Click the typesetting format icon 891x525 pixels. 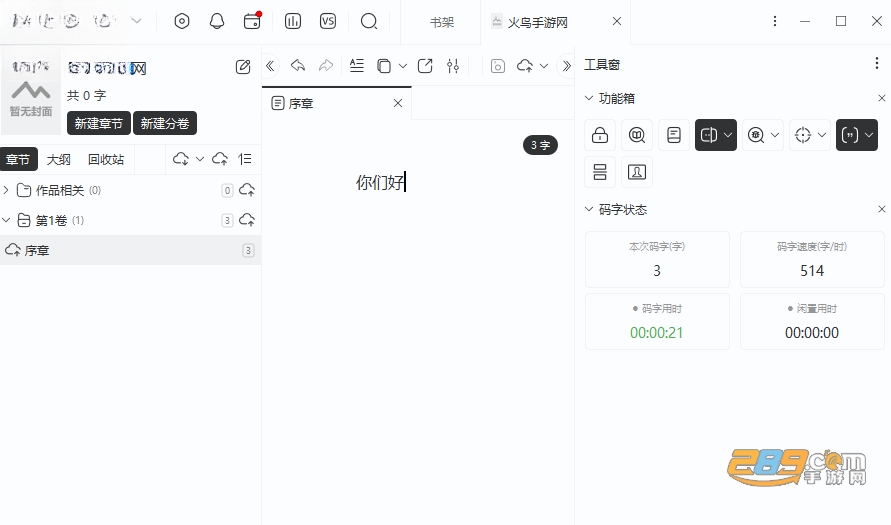356,66
